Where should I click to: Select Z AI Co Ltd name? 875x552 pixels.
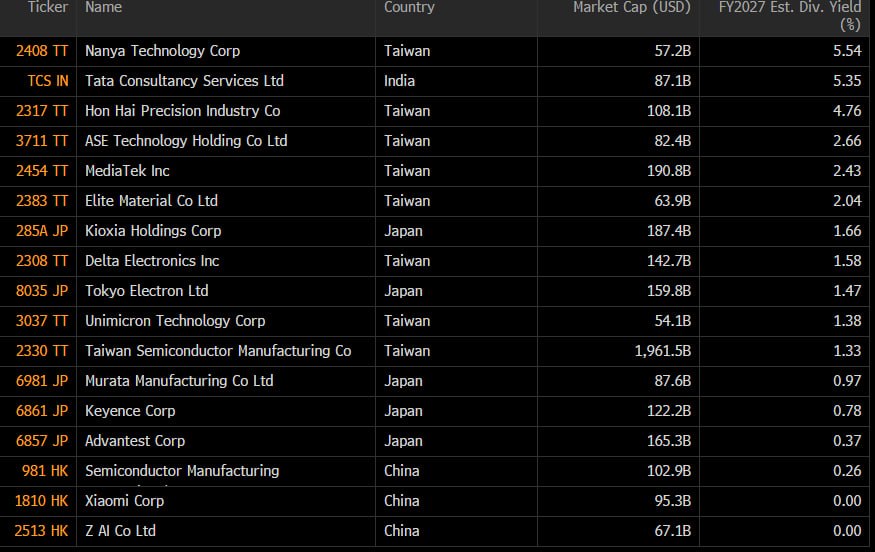pyautogui.click(x=120, y=531)
